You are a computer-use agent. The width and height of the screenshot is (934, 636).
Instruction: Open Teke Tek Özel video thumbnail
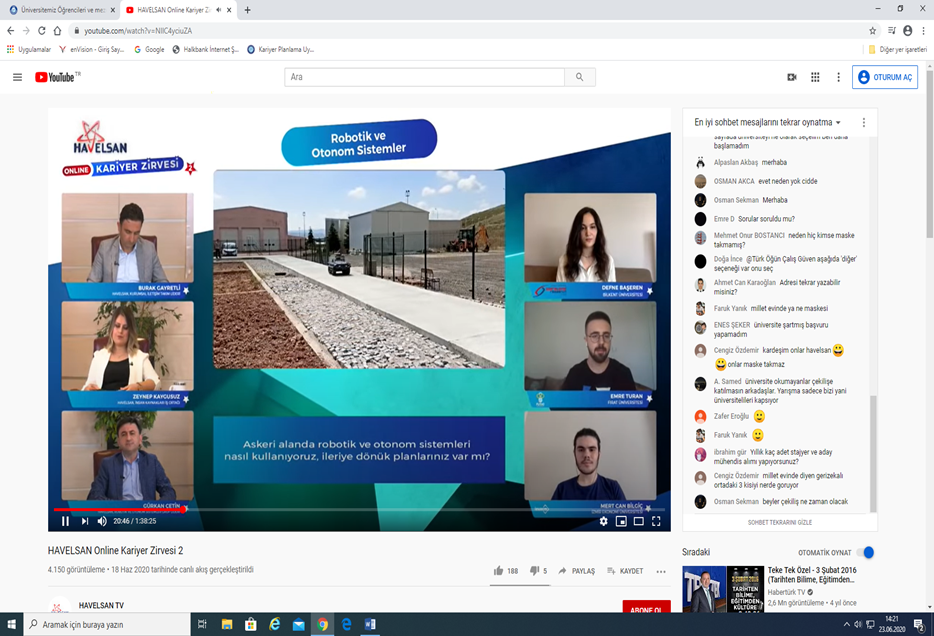[723, 590]
